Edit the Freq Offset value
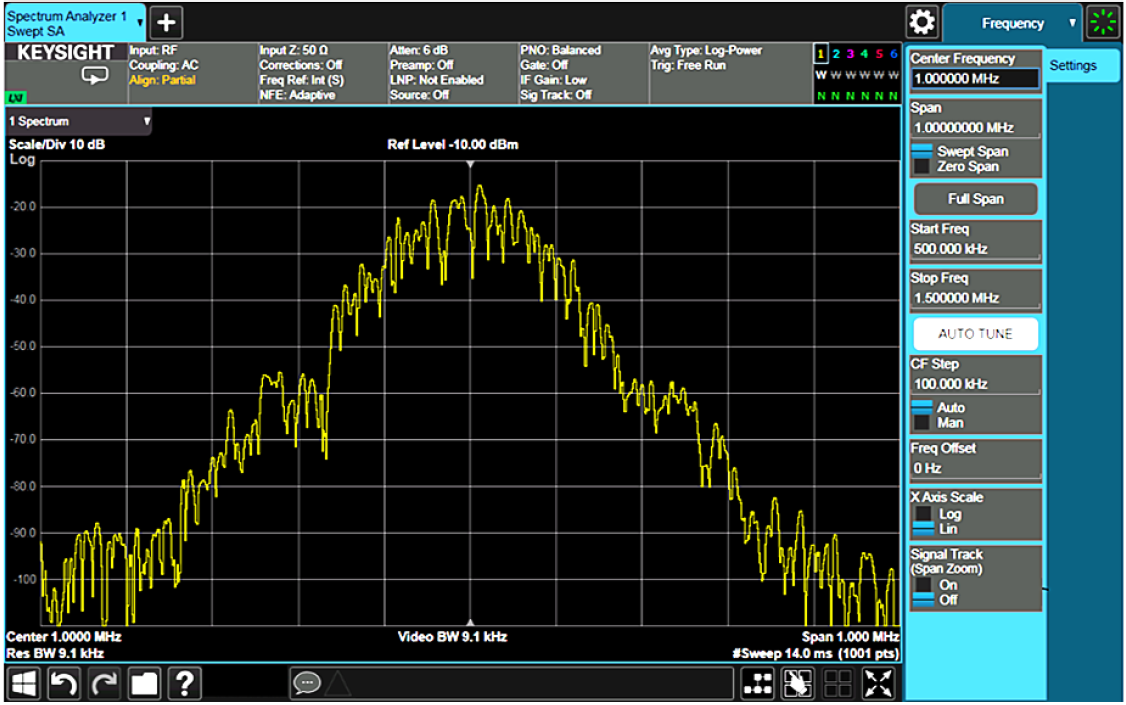This screenshot has height=705, width=1126. pos(975,468)
